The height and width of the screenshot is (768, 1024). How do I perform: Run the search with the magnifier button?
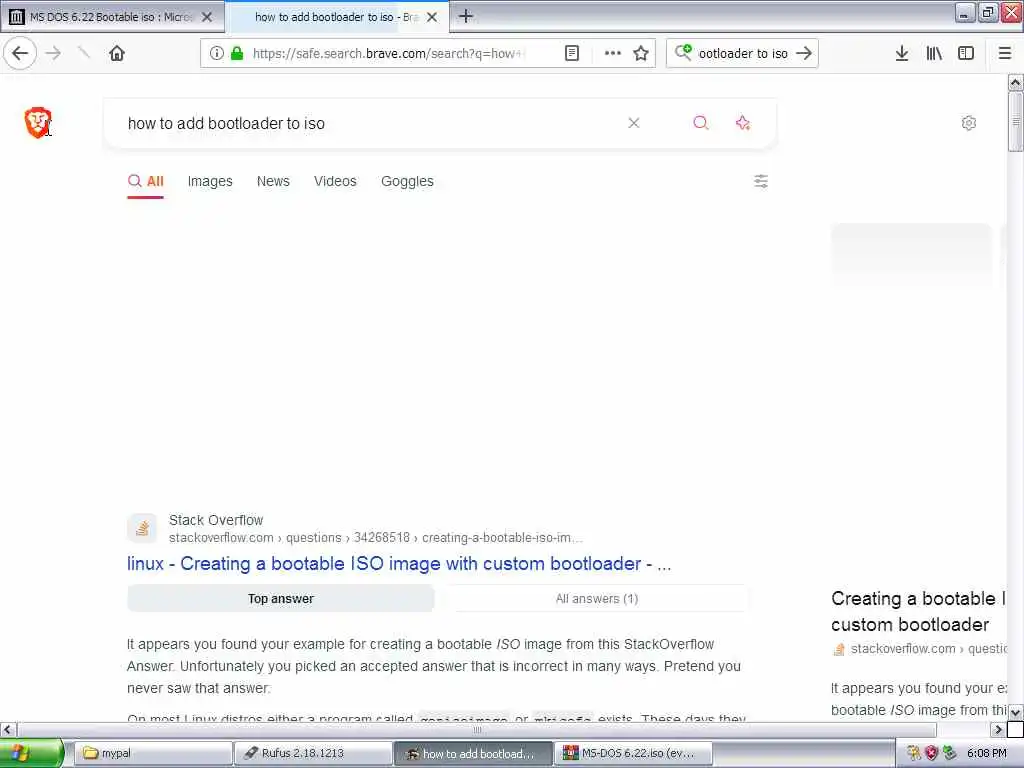701,123
